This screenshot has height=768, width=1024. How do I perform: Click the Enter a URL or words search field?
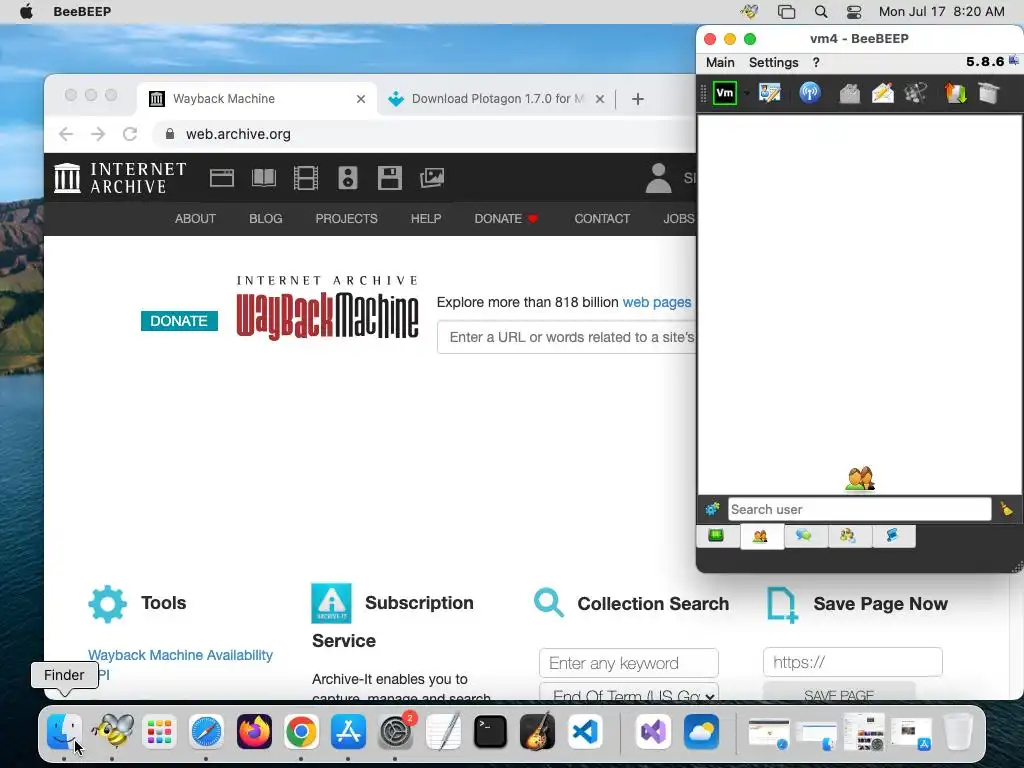pos(567,337)
